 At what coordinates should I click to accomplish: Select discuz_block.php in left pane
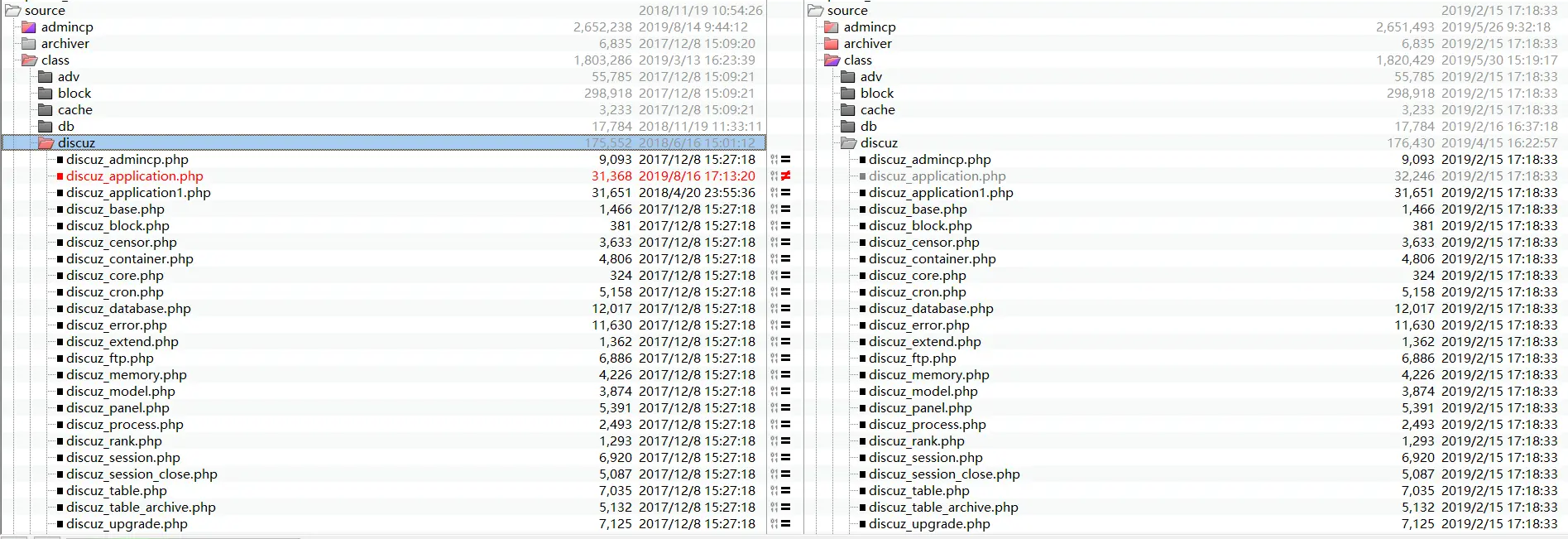[118, 226]
